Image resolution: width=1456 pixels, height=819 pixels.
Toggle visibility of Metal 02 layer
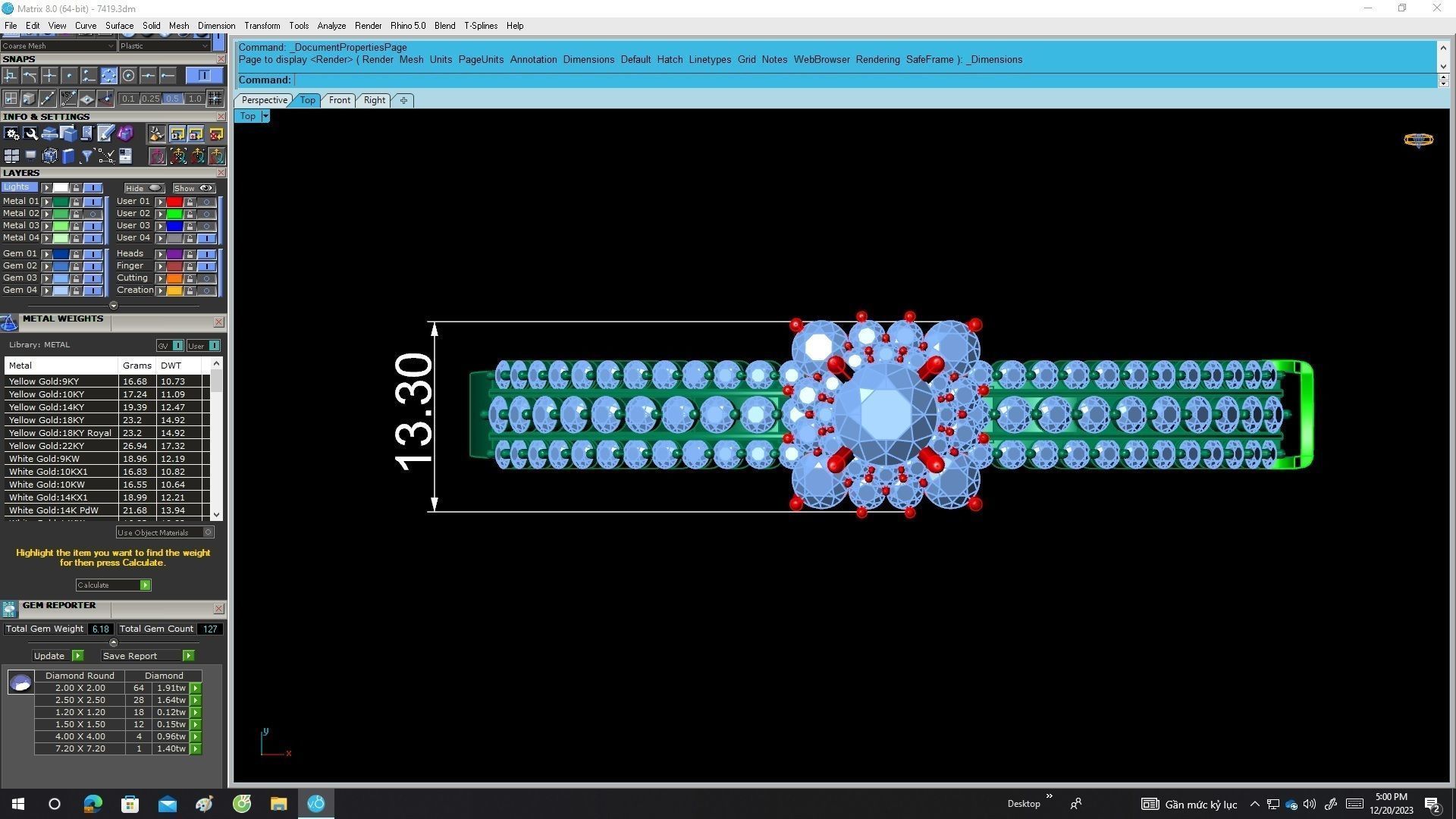point(93,214)
